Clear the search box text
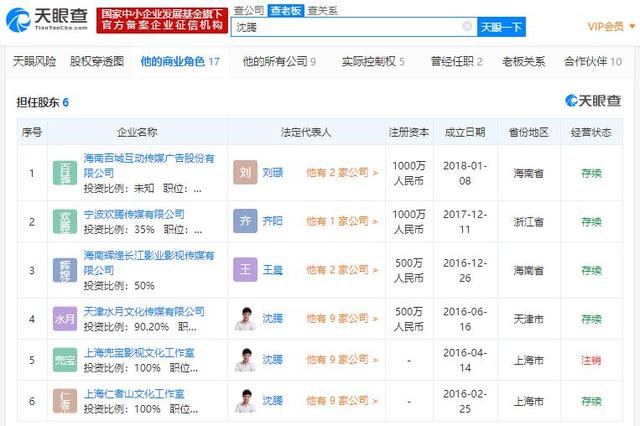 467,27
